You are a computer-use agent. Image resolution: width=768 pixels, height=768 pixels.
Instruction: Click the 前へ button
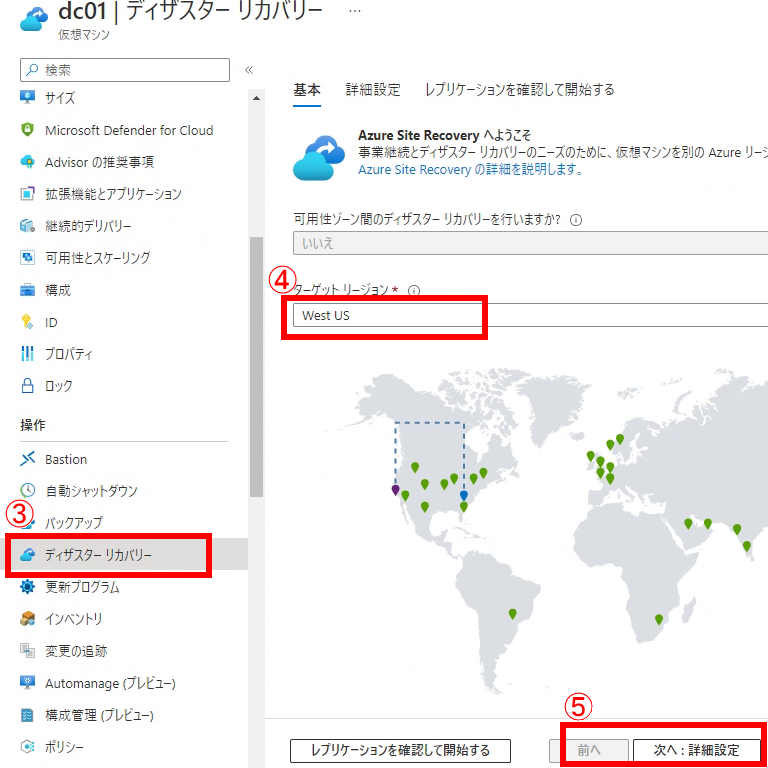pos(589,750)
